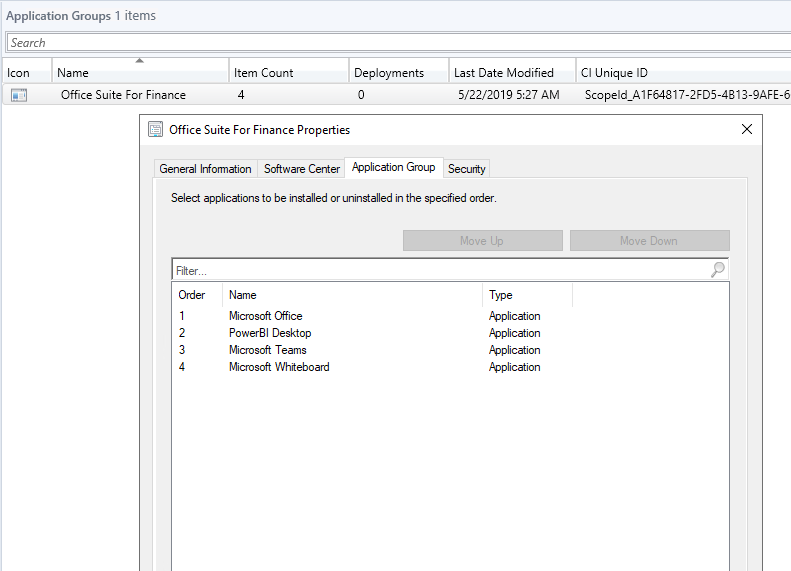Select the PowerBI Desktop row
This screenshot has width=791, height=571.
pyautogui.click(x=450, y=333)
